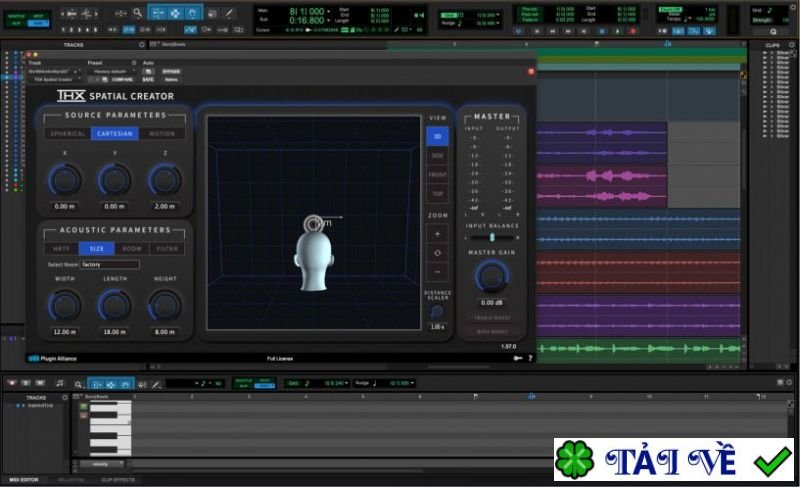Select the Scrubber speaker tool
Image resolution: width=800 pixels, height=487 pixels.
tap(212, 13)
